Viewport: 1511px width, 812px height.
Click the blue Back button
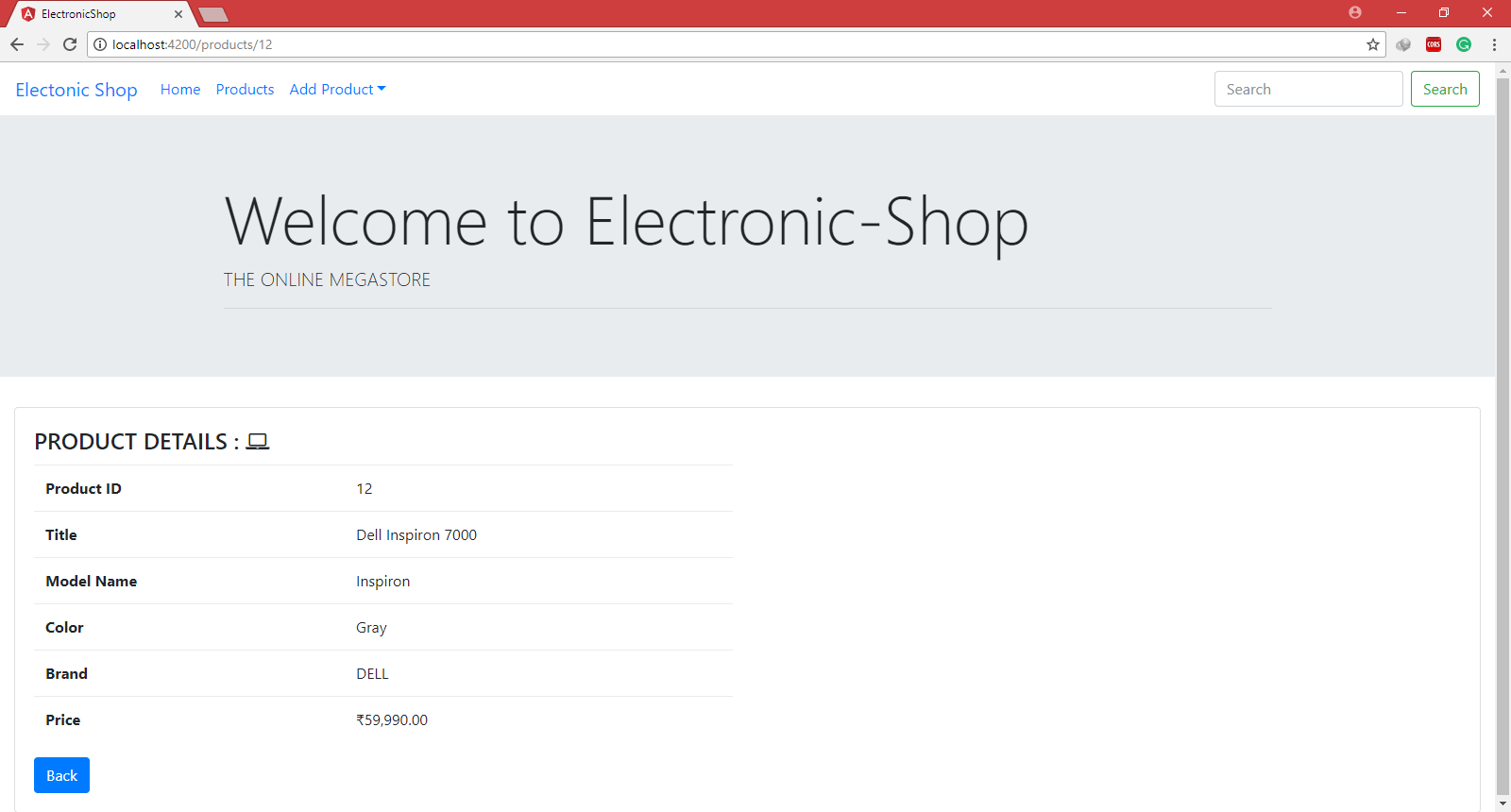[61, 775]
